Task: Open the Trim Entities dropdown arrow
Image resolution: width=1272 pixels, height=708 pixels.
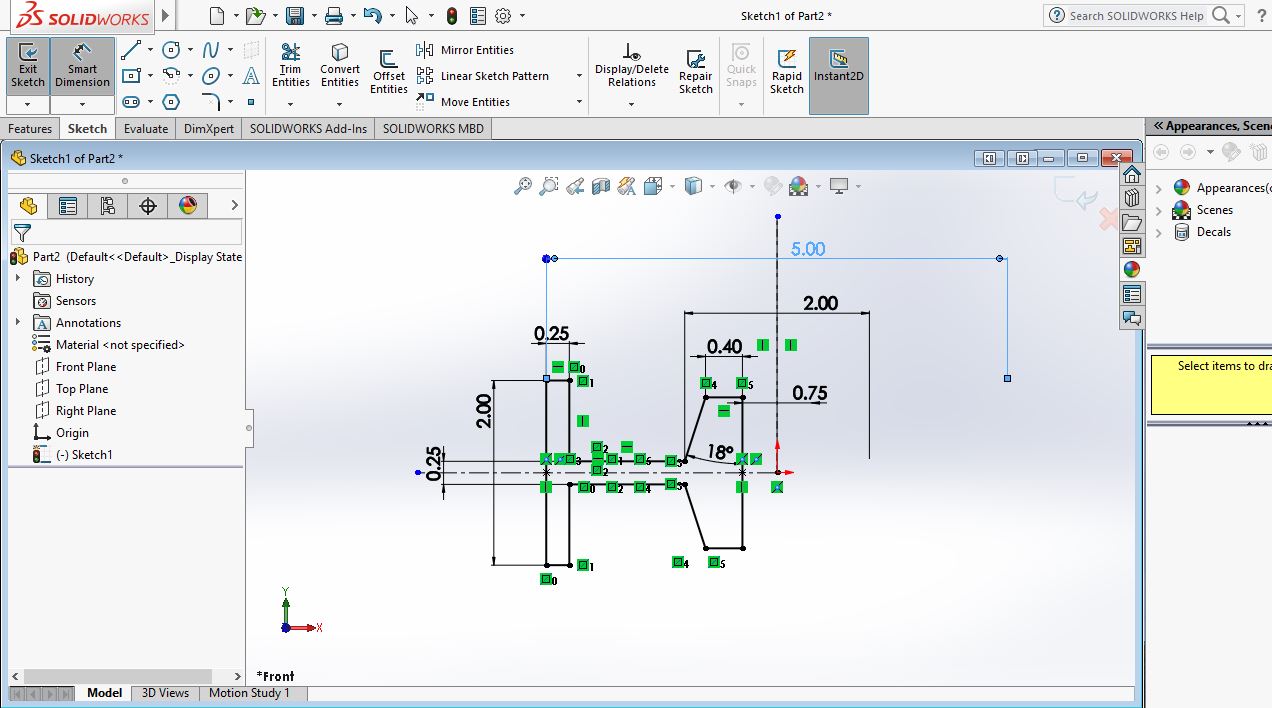Action: [291, 104]
